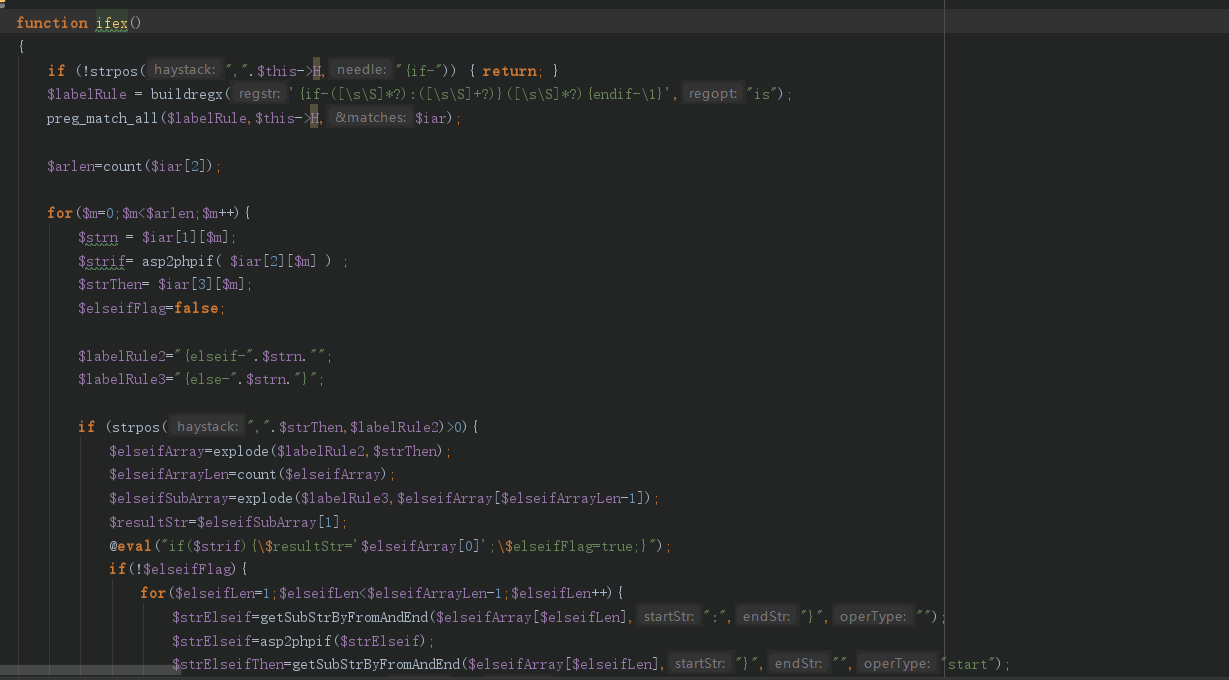Screen dimensions: 1229x680
Task: Select the regopt: parameter hint
Action: click(712, 94)
